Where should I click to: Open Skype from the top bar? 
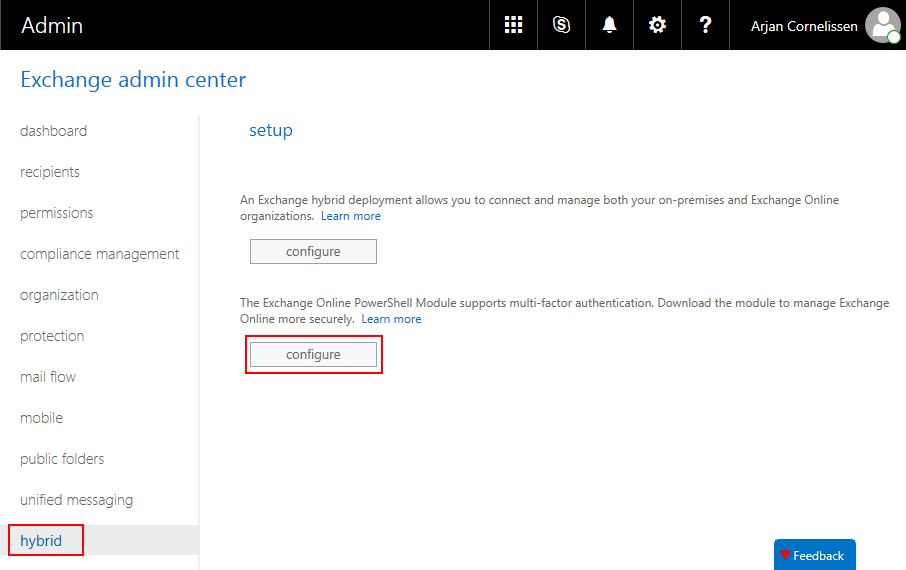pos(561,25)
